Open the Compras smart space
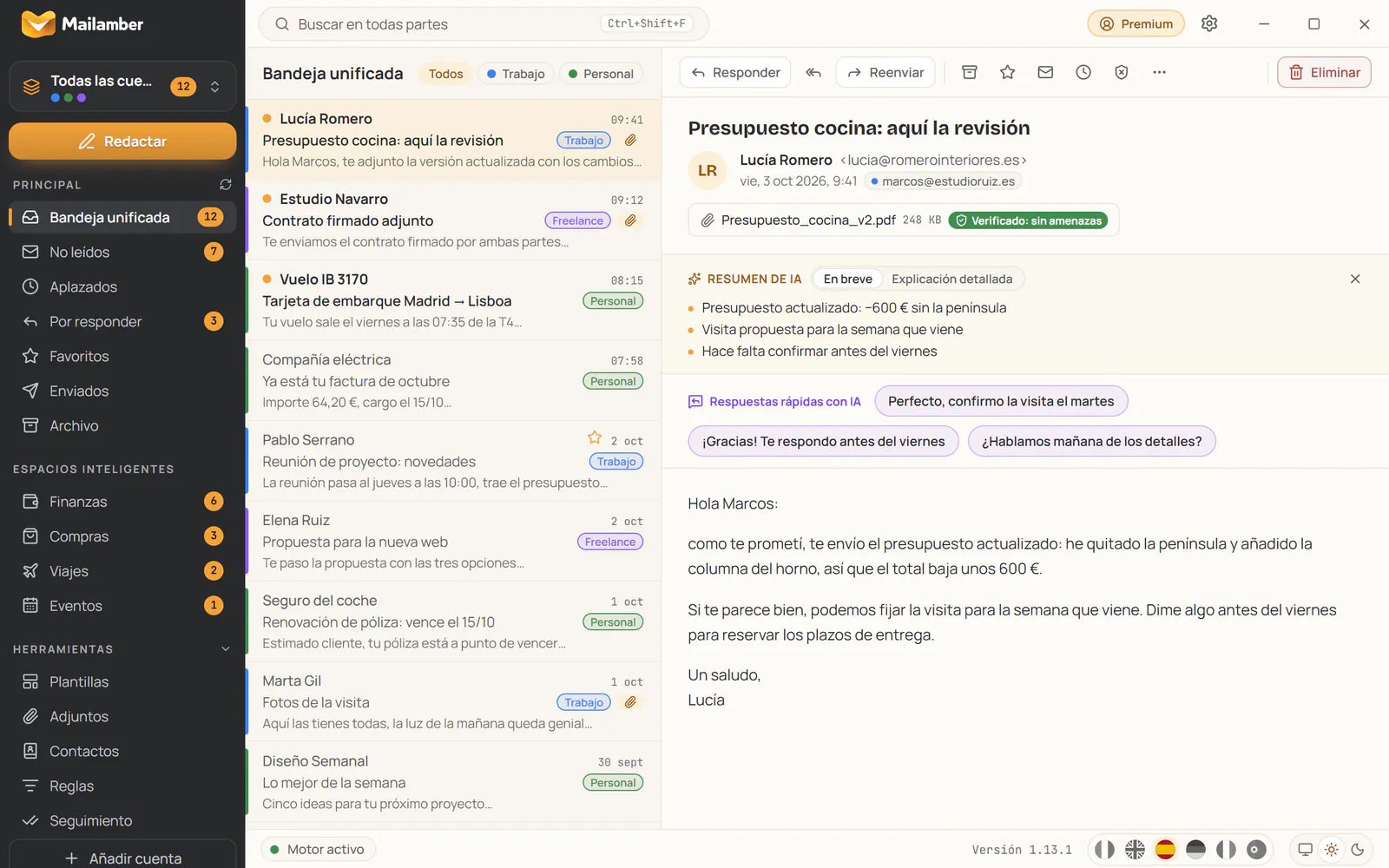Viewport: 1389px width, 868px height. (x=122, y=536)
